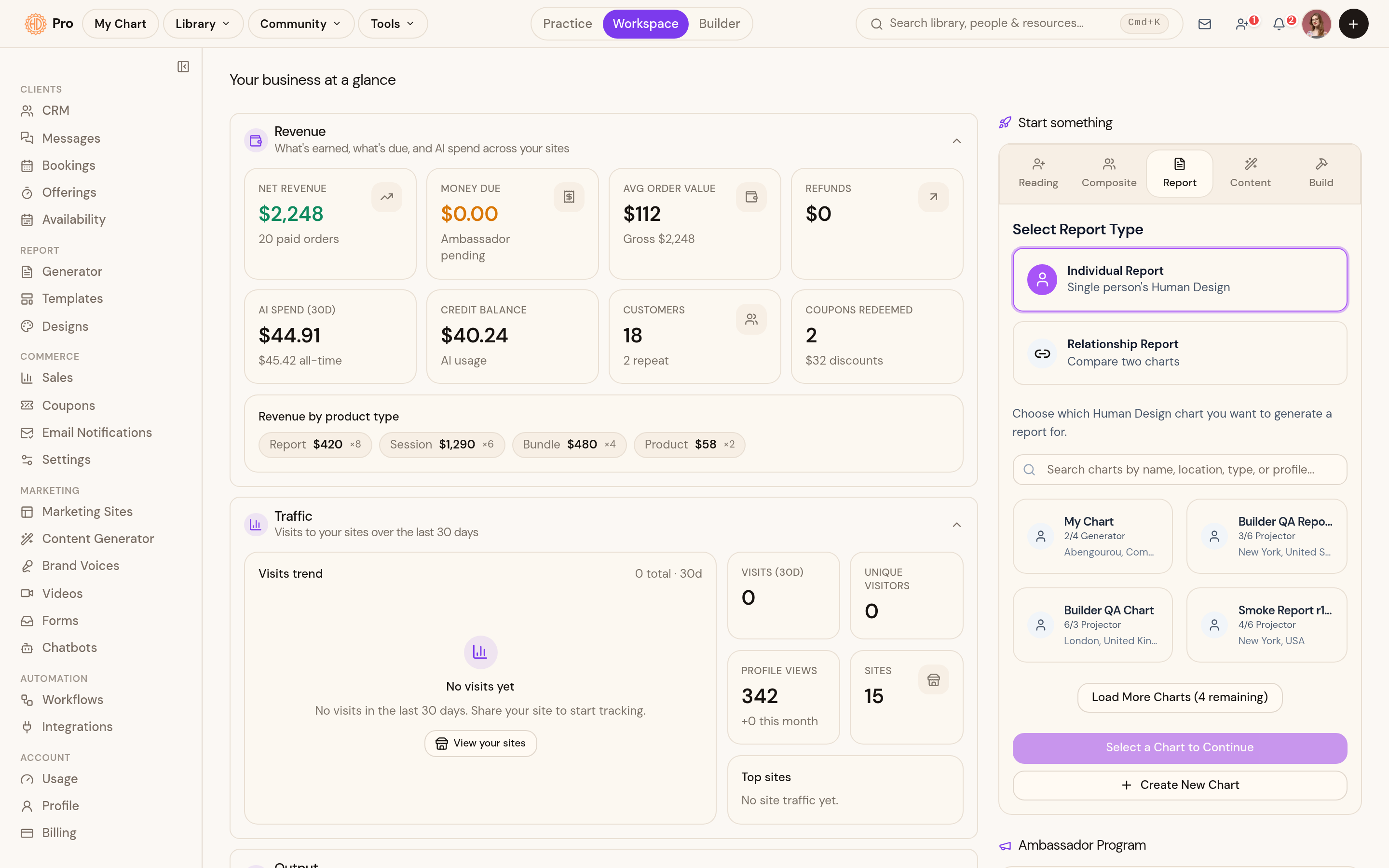Screen dimensions: 1389x868
Task: Click the Product $58 revenue chip
Action: (x=689, y=444)
